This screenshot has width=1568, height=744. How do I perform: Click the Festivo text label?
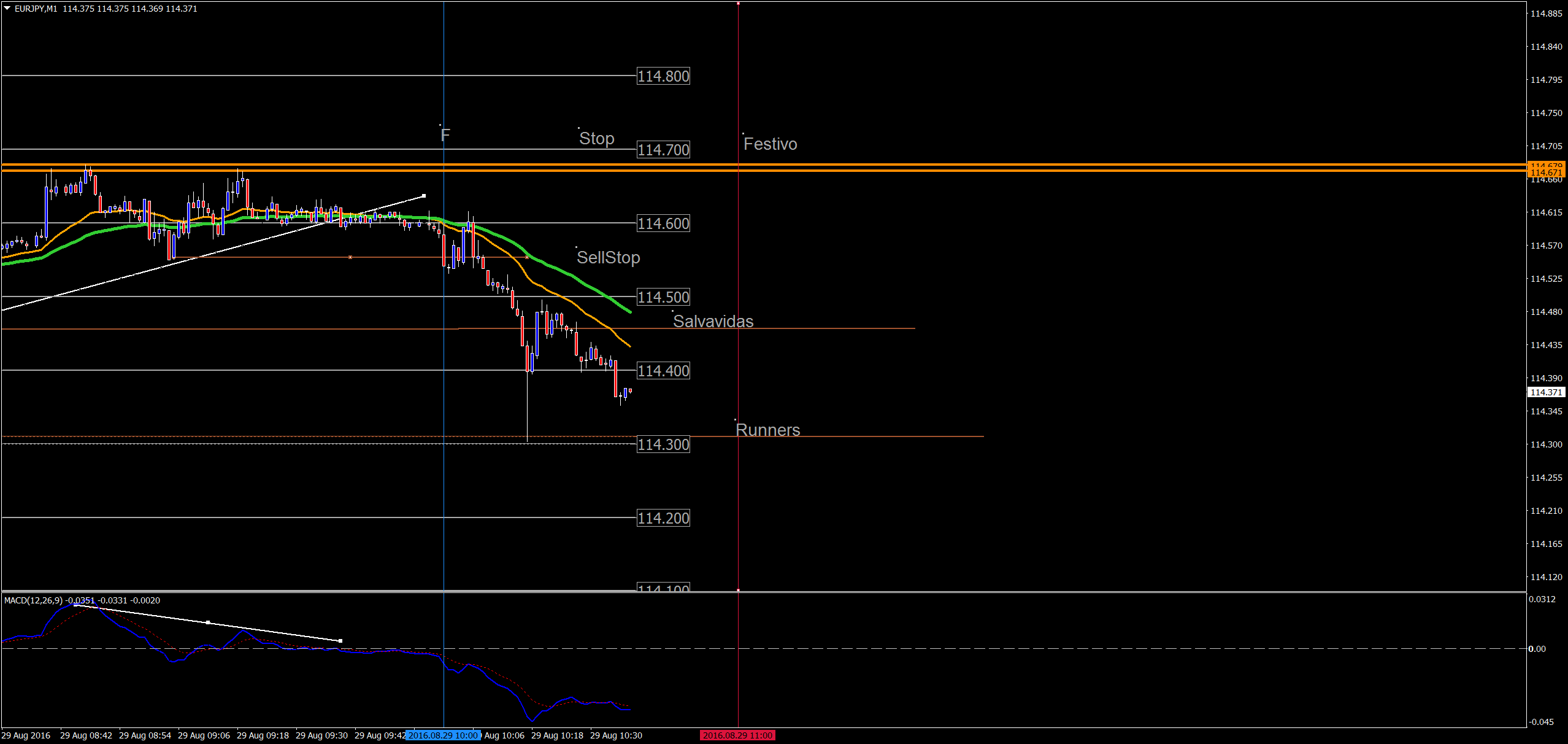click(x=770, y=144)
